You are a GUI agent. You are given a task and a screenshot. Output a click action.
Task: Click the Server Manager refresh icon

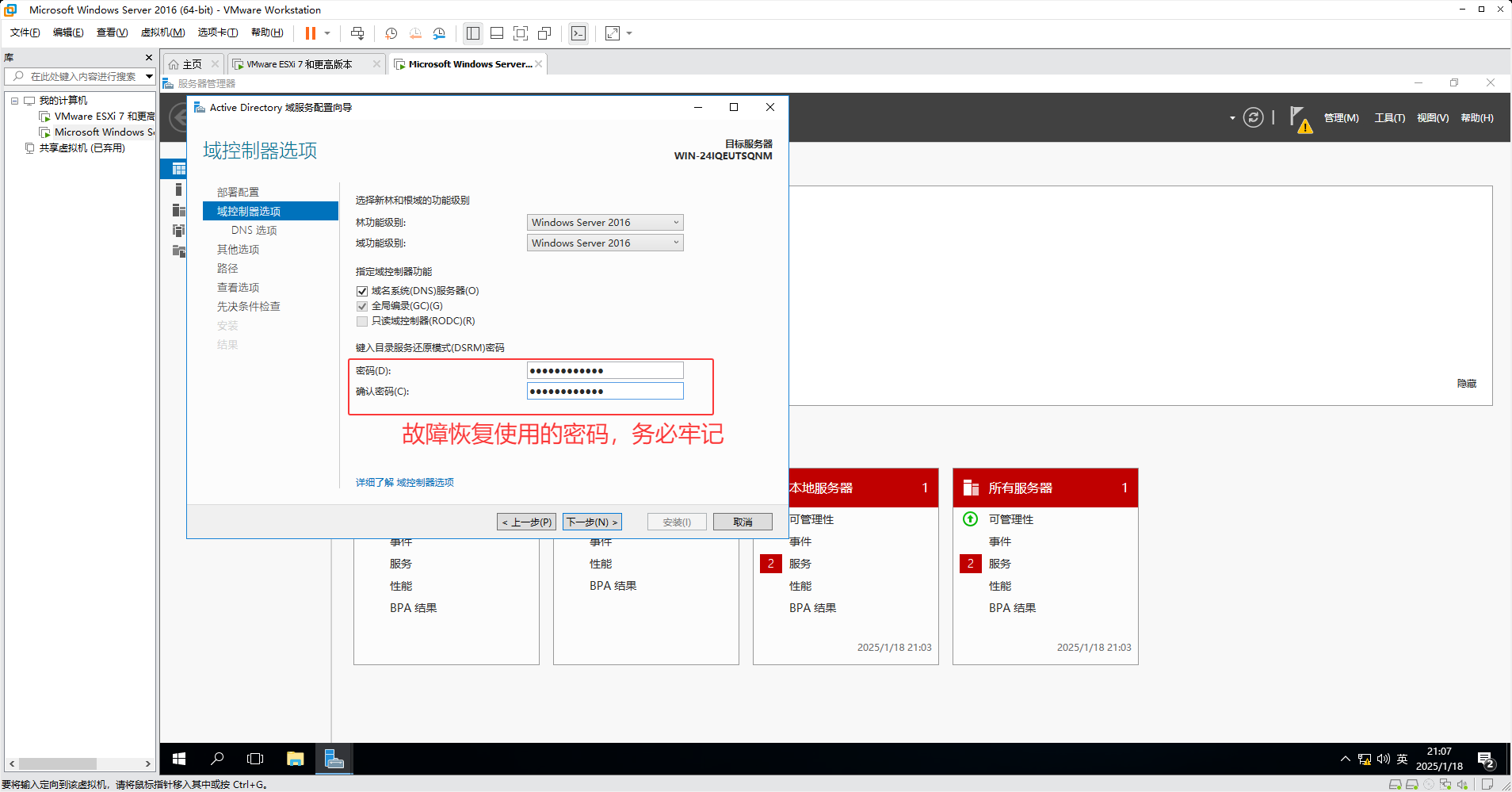(x=1253, y=118)
